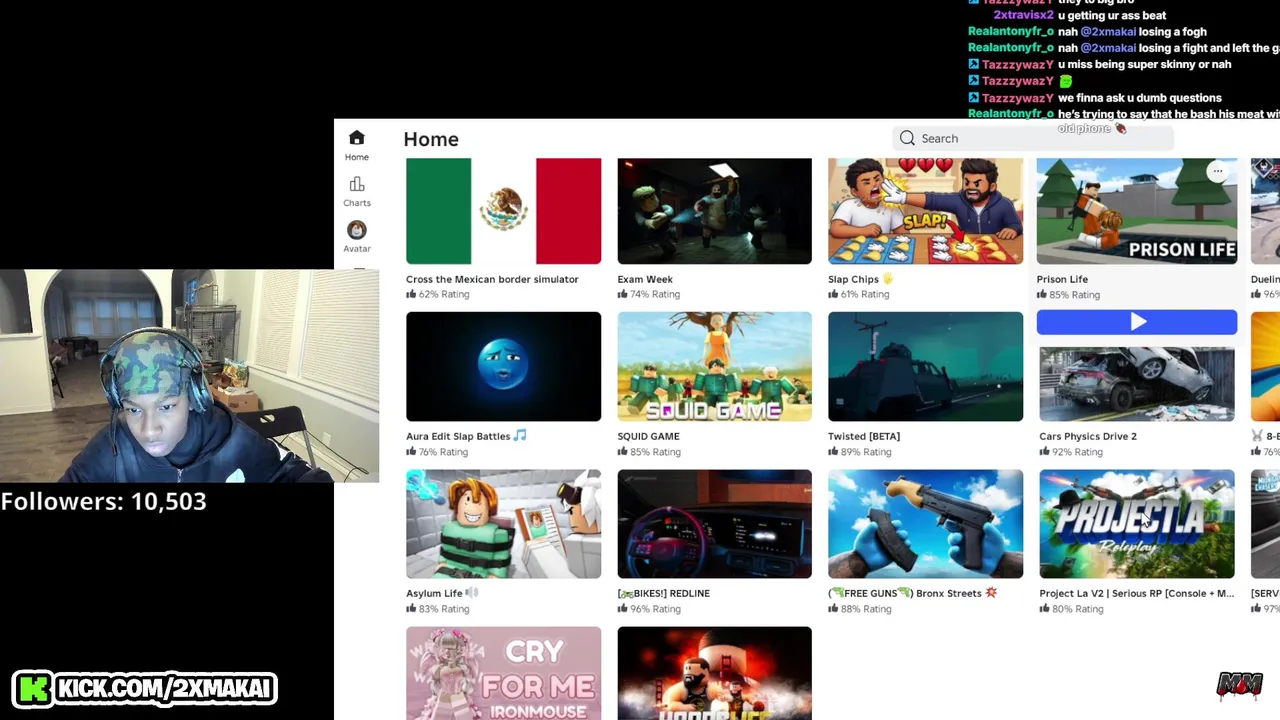Click the 89% Rating text
This screenshot has height=720, width=1280.
[x=866, y=452]
